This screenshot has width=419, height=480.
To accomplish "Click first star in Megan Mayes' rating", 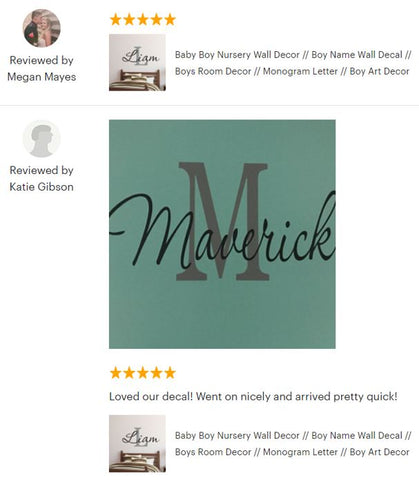I will click(x=116, y=19).
